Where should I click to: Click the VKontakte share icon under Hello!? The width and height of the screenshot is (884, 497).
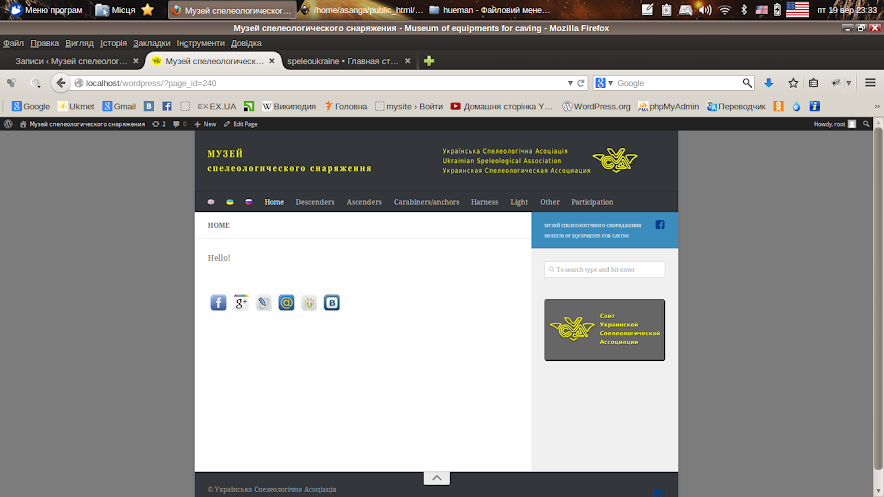(332, 303)
